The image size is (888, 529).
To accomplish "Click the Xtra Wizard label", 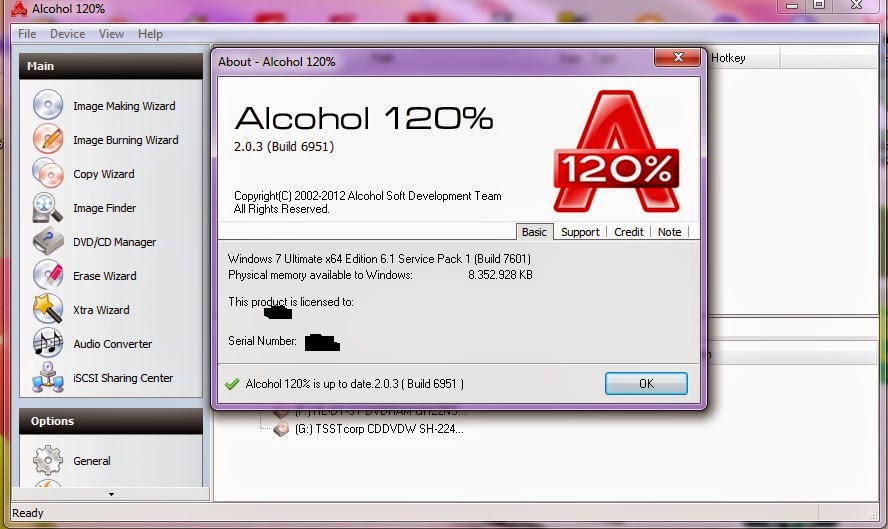I will (x=101, y=310).
